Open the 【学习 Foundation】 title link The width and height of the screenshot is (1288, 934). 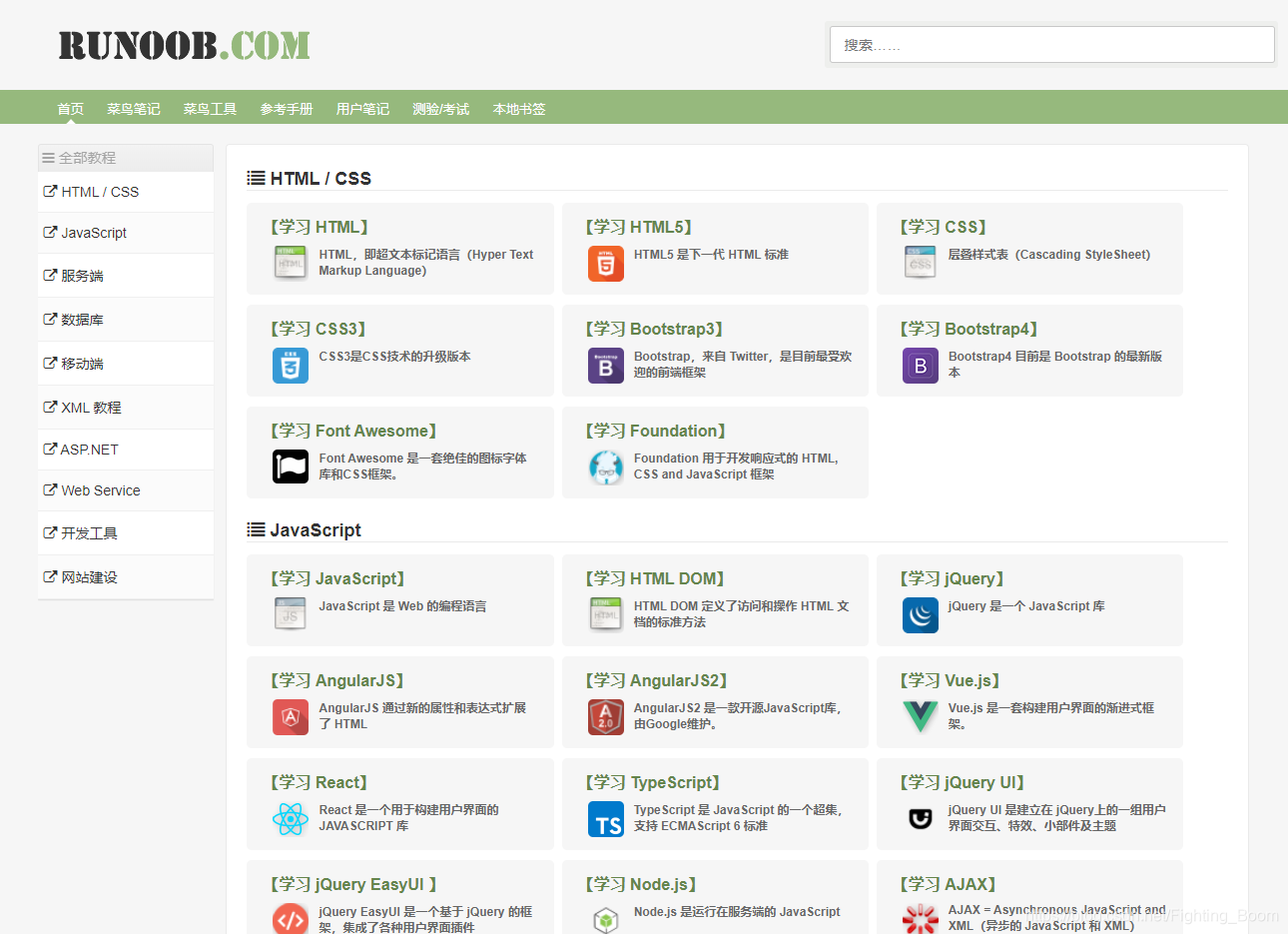coord(656,431)
